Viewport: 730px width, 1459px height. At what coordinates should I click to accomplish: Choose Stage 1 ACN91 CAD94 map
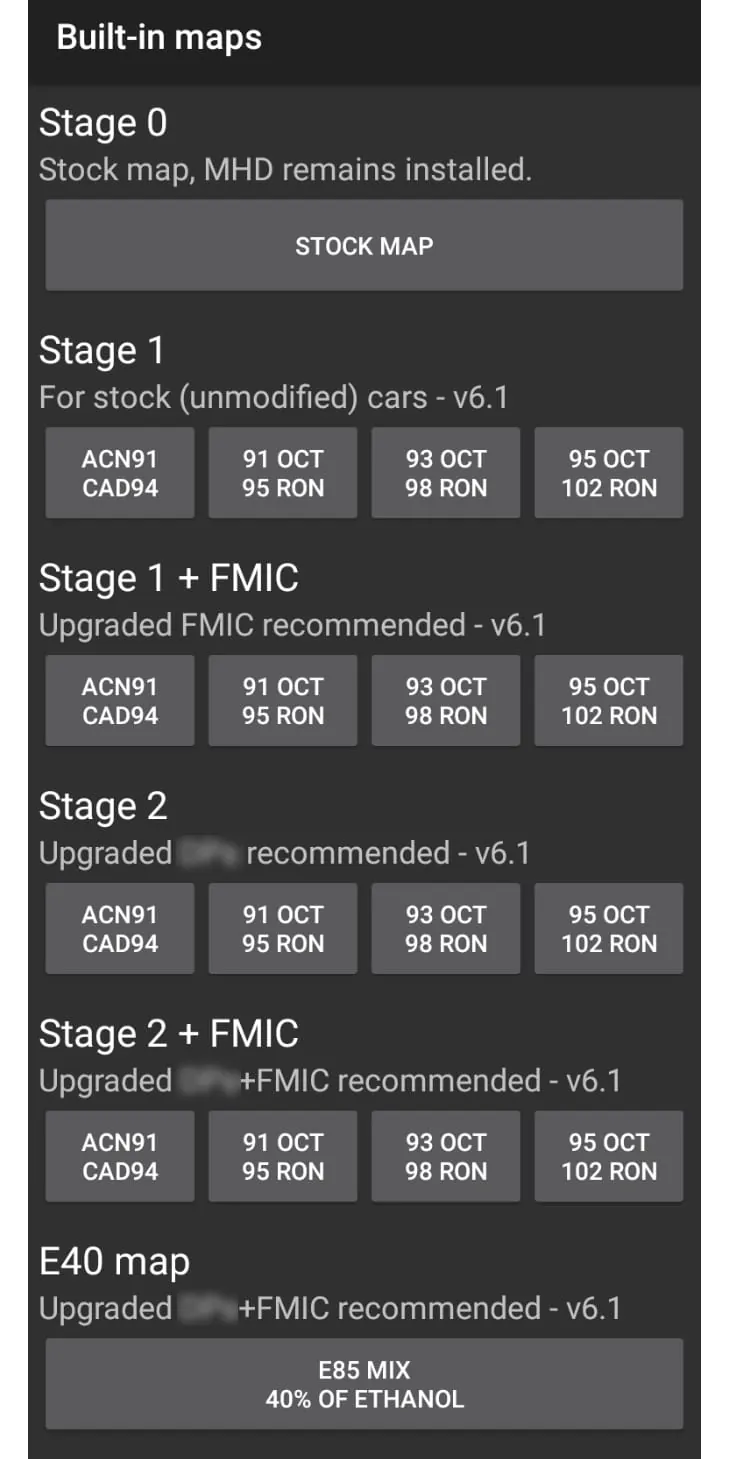(x=120, y=473)
